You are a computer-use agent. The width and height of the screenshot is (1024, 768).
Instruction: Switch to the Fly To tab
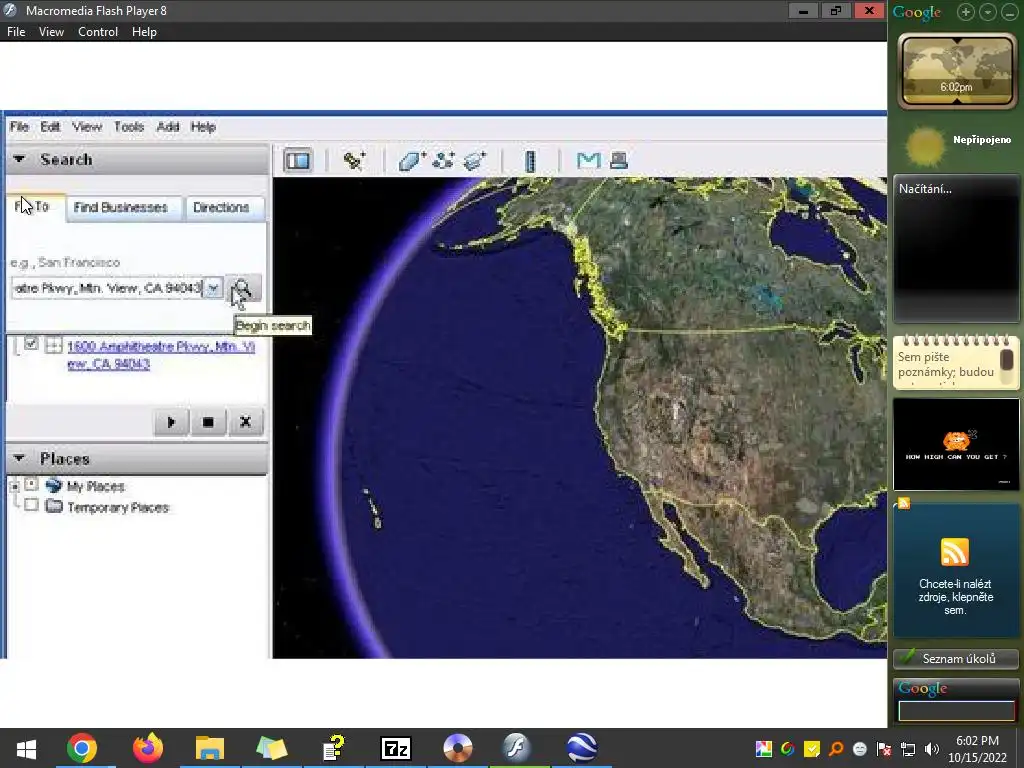pos(35,207)
